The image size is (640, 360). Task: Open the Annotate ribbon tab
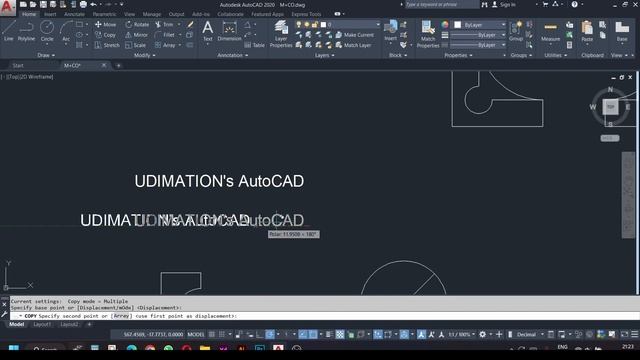[x=74, y=14]
